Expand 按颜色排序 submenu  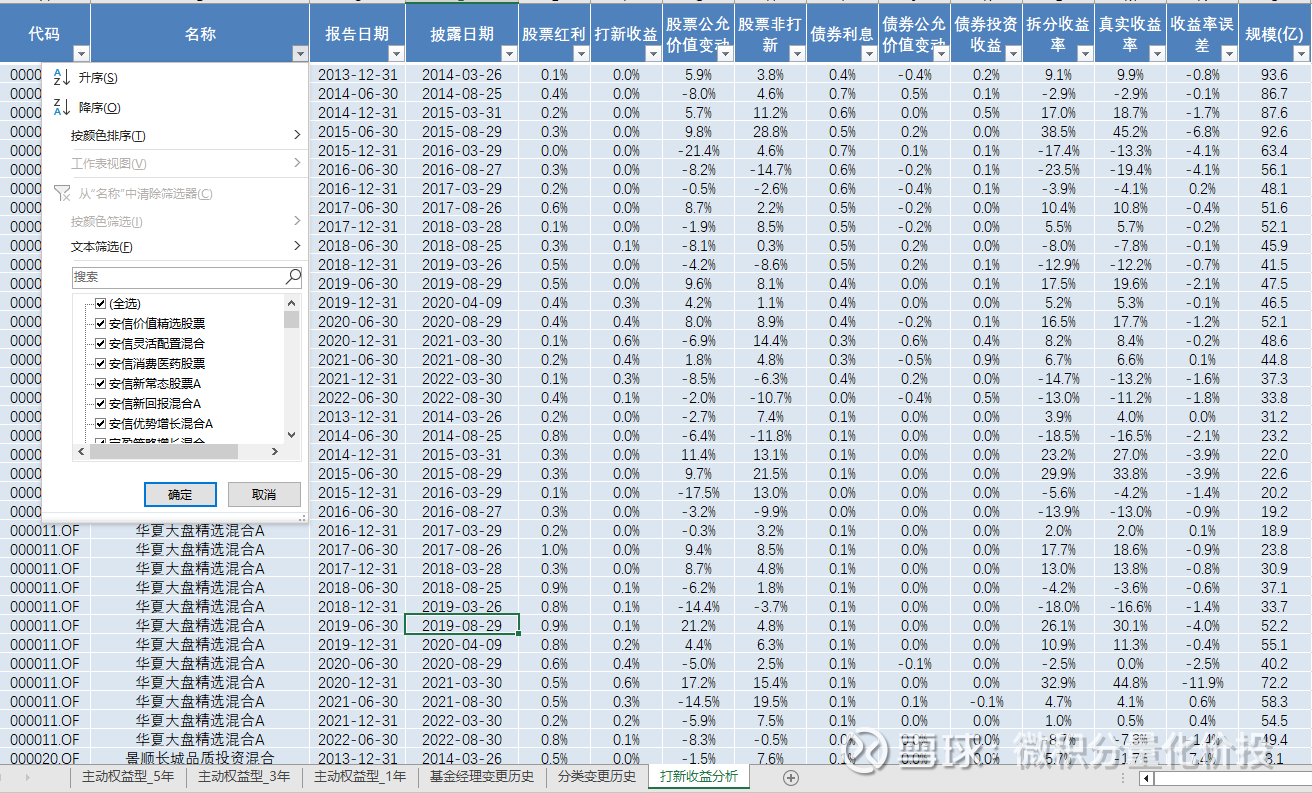click(175, 135)
